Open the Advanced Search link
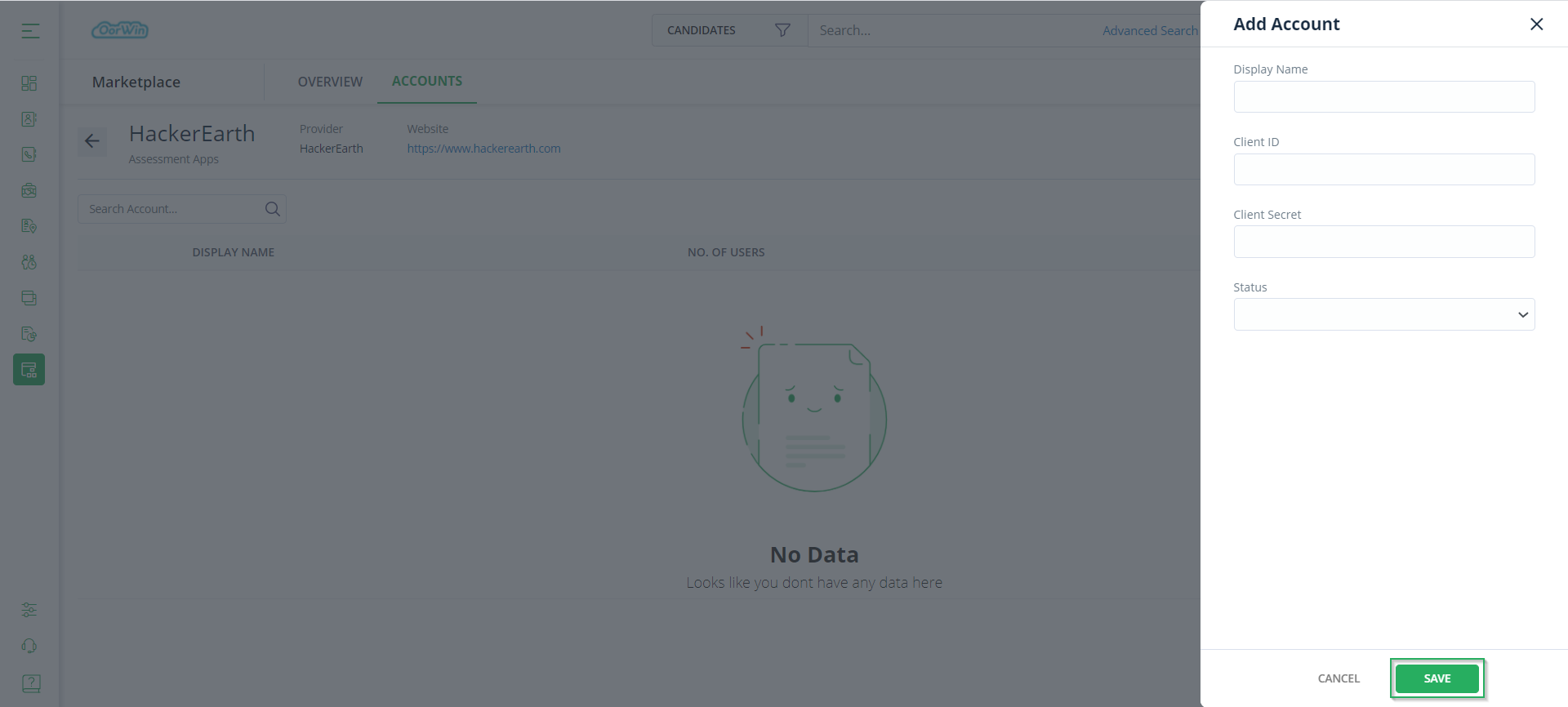 [x=1150, y=31]
